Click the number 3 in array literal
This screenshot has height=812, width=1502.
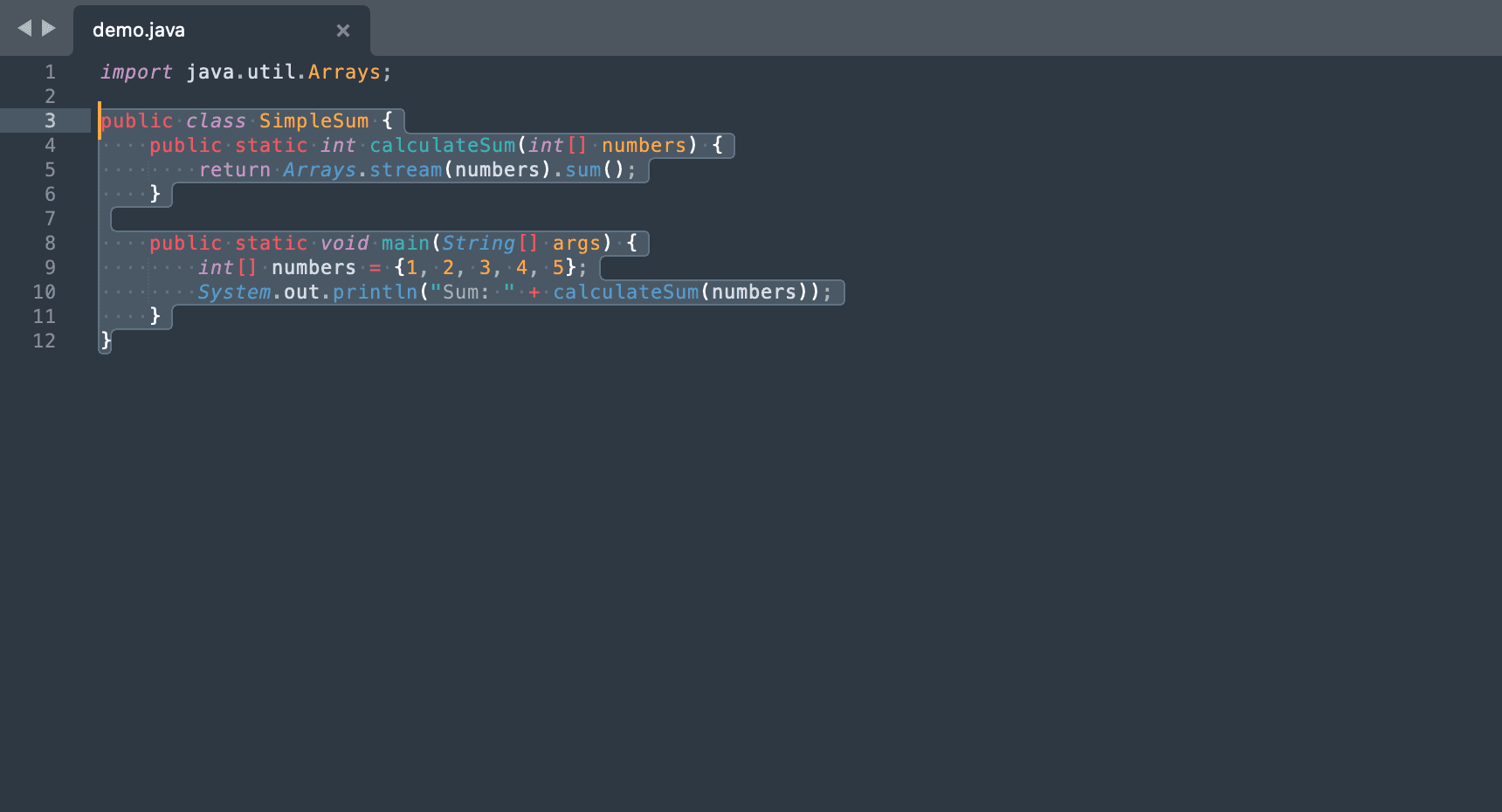[x=485, y=267]
